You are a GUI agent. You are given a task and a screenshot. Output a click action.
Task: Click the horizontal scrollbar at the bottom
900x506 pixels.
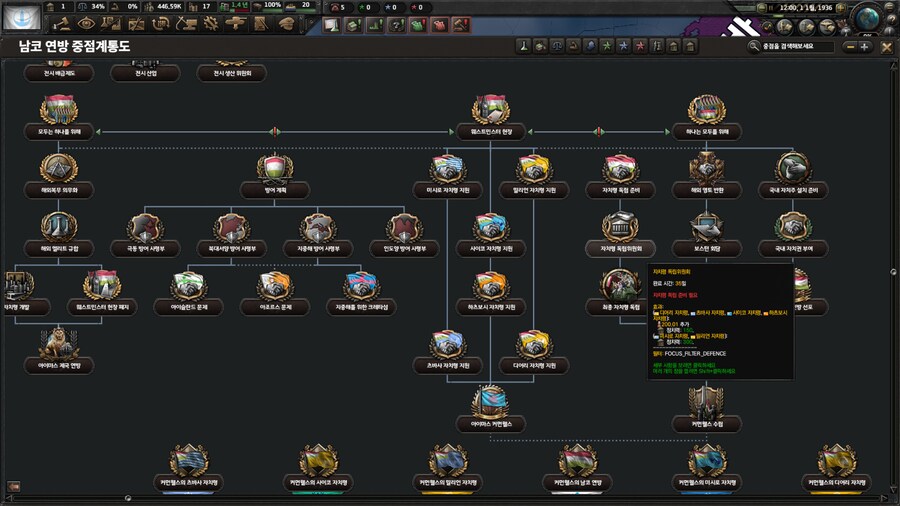(450, 497)
